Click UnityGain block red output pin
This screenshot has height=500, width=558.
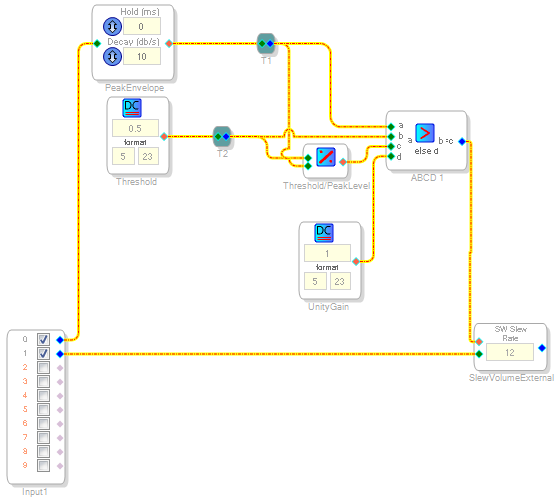(356, 262)
